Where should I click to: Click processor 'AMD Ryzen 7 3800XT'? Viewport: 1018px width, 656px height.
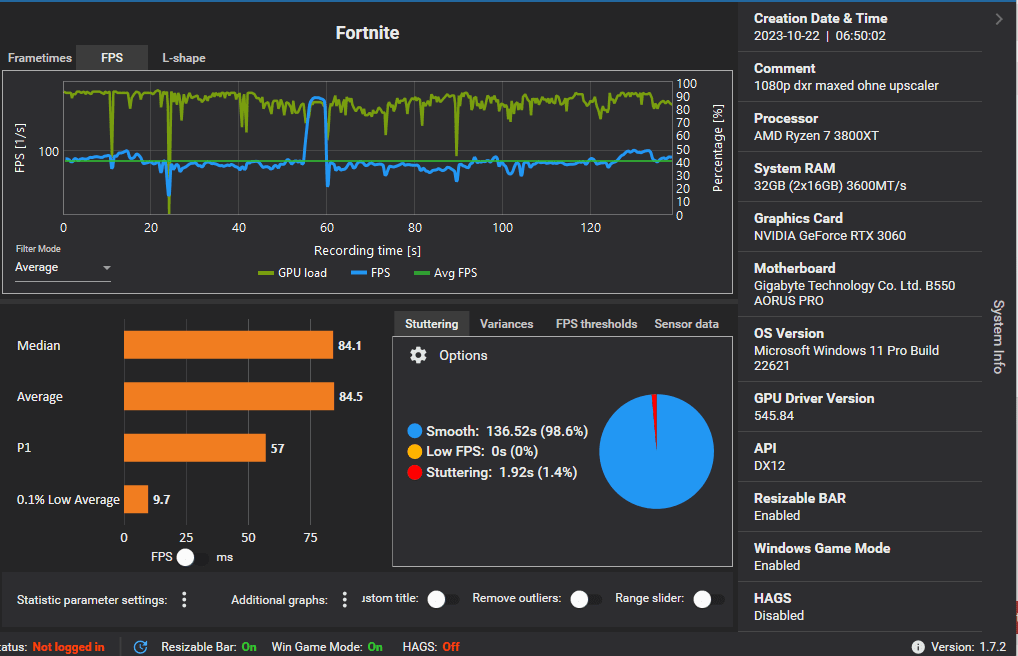pyautogui.click(x=816, y=136)
